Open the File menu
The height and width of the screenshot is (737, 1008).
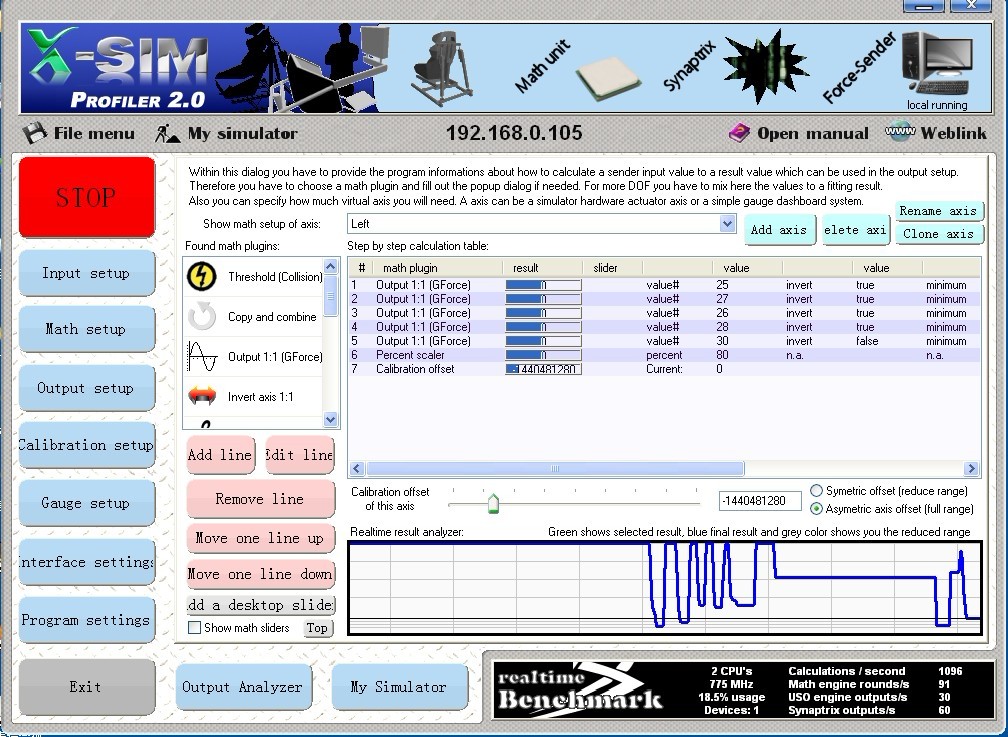94,133
